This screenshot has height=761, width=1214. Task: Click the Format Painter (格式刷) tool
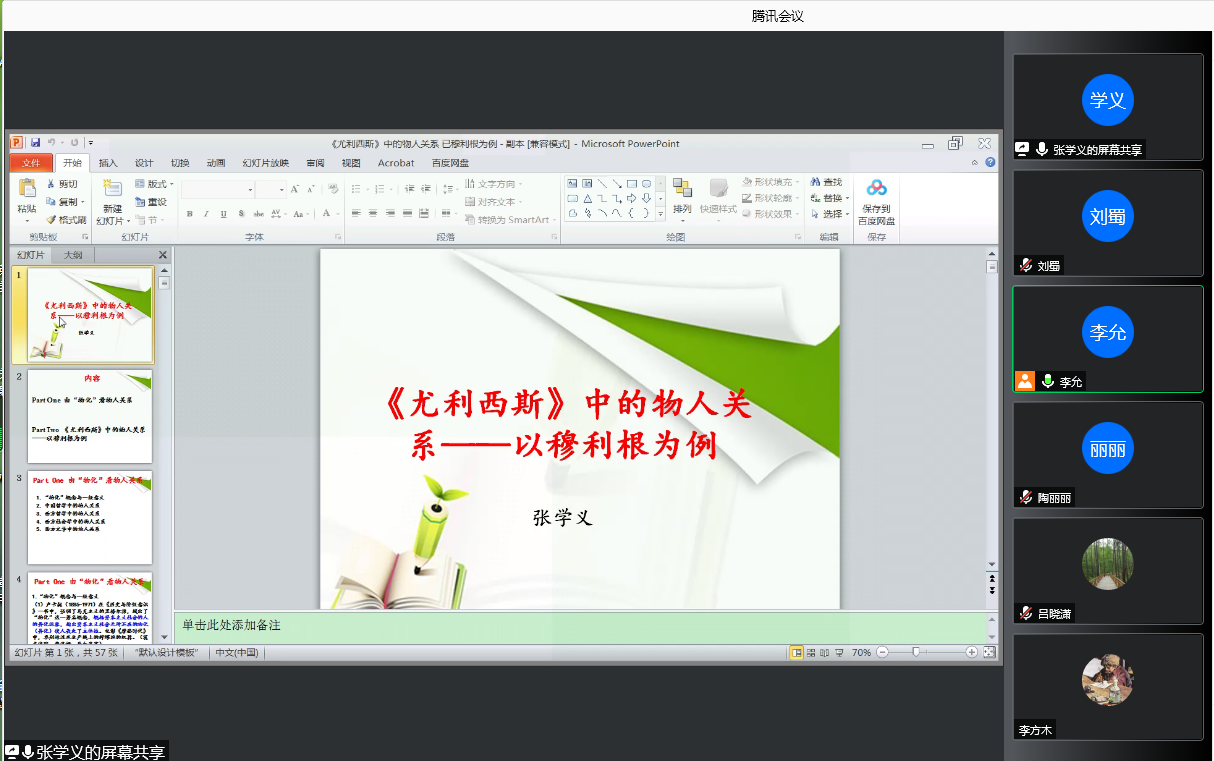[x=66, y=220]
